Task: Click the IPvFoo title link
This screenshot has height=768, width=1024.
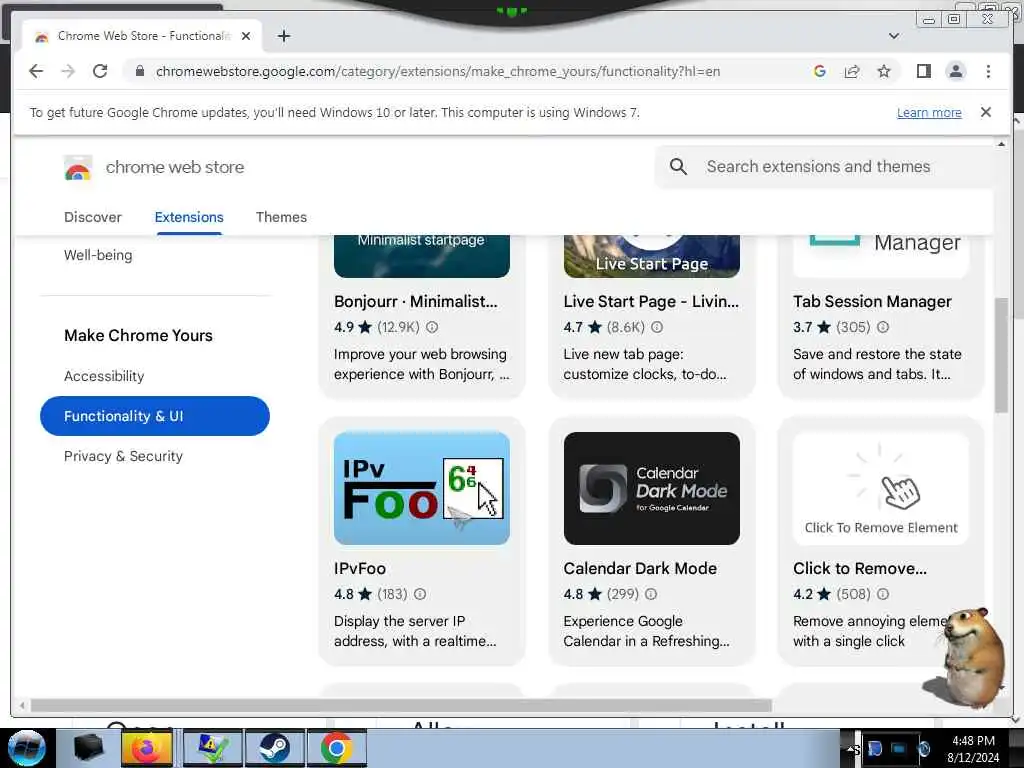Action: (x=360, y=568)
